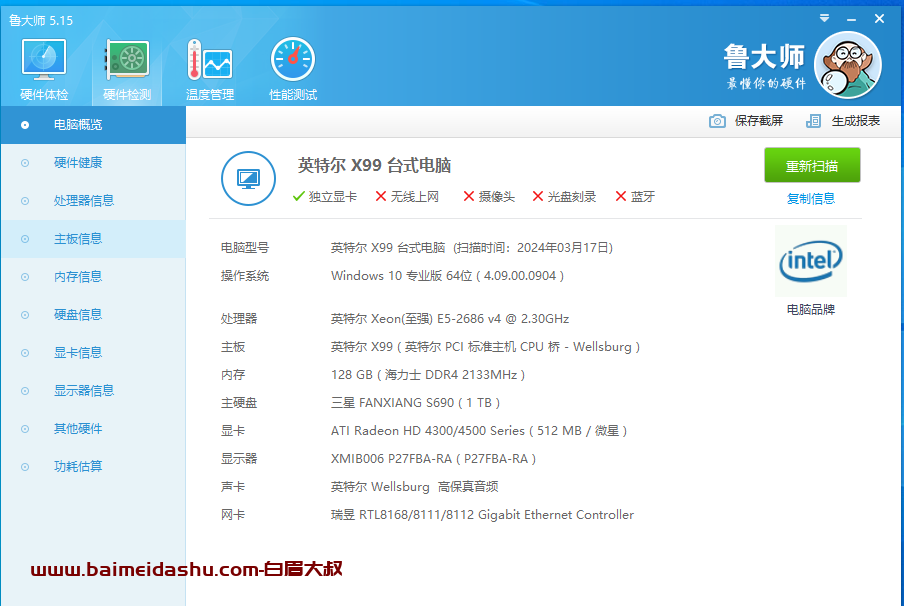The width and height of the screenshot is (904, 606).
Task: Click the Intel brand logo
Action: (x=811, y=261)
